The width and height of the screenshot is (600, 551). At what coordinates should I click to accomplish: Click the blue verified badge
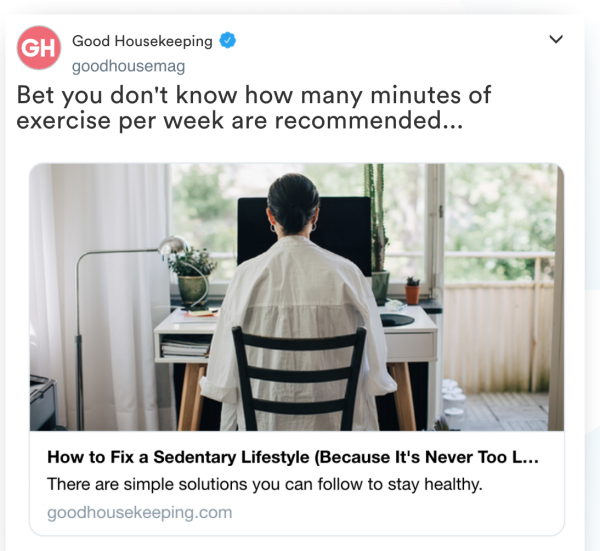pos(227,41)
